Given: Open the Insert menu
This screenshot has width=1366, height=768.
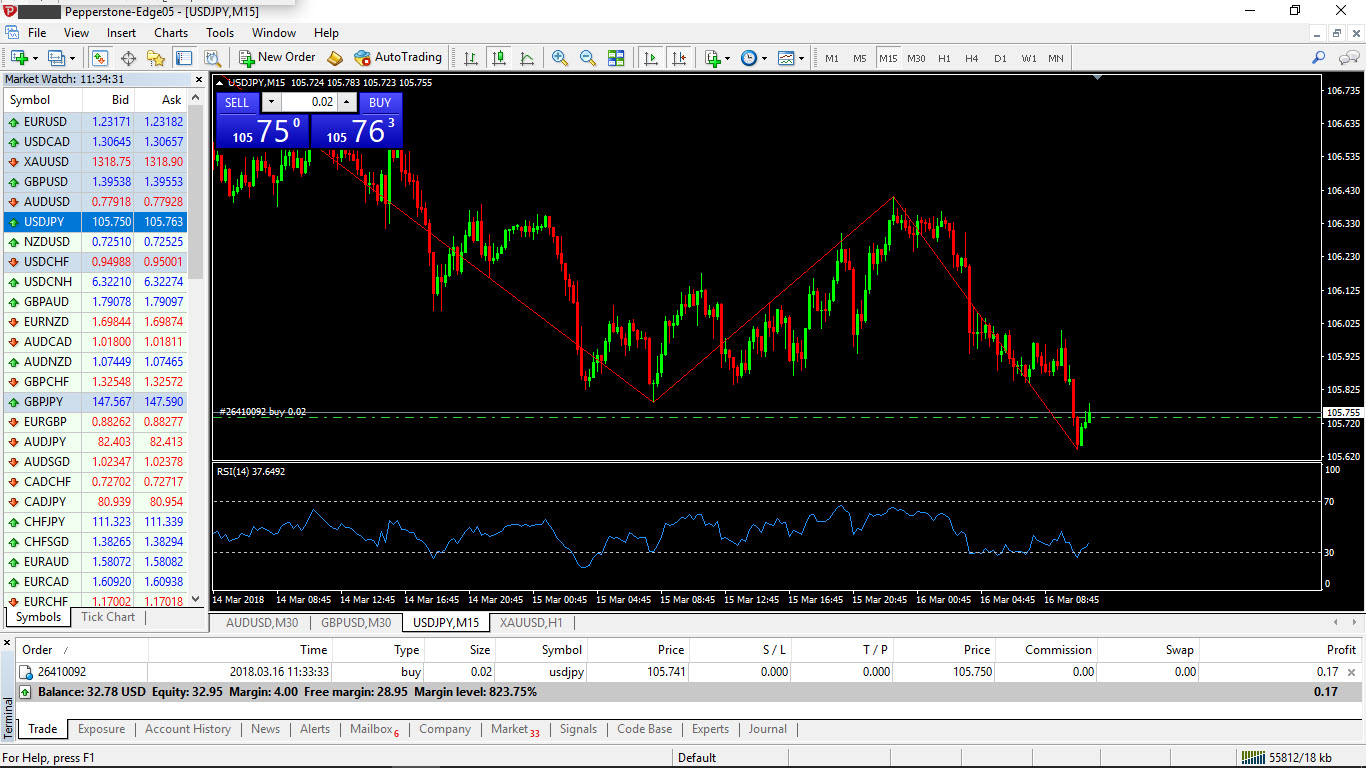Looking at the screenshot, I should click(x=122, y=33).
